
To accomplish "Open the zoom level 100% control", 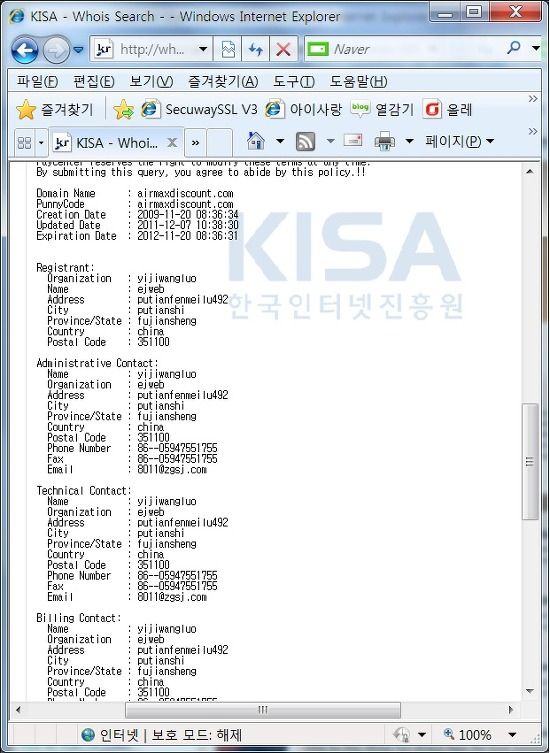I will [x=468, y=735].
